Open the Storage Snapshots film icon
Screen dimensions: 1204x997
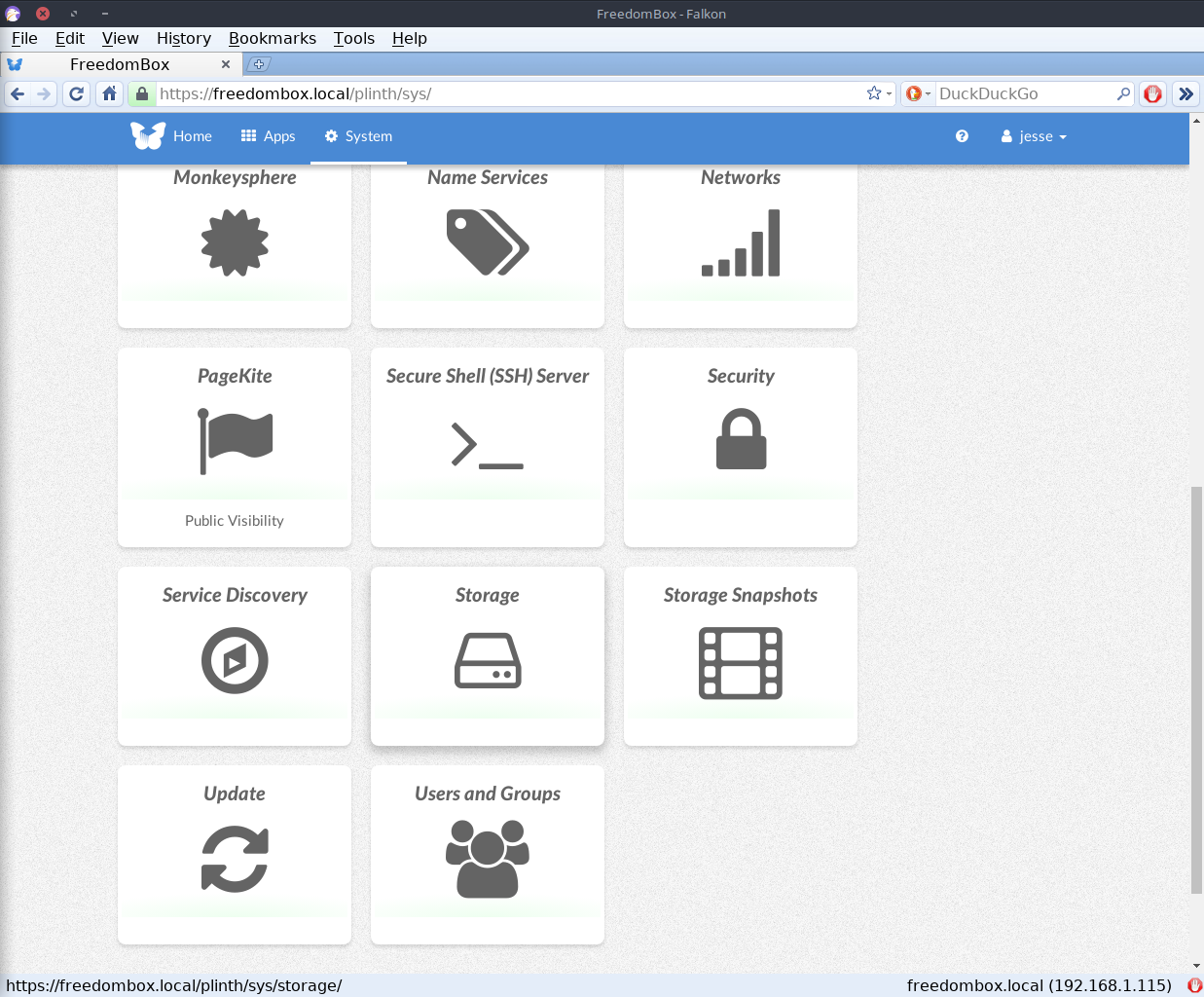[741, 663]
